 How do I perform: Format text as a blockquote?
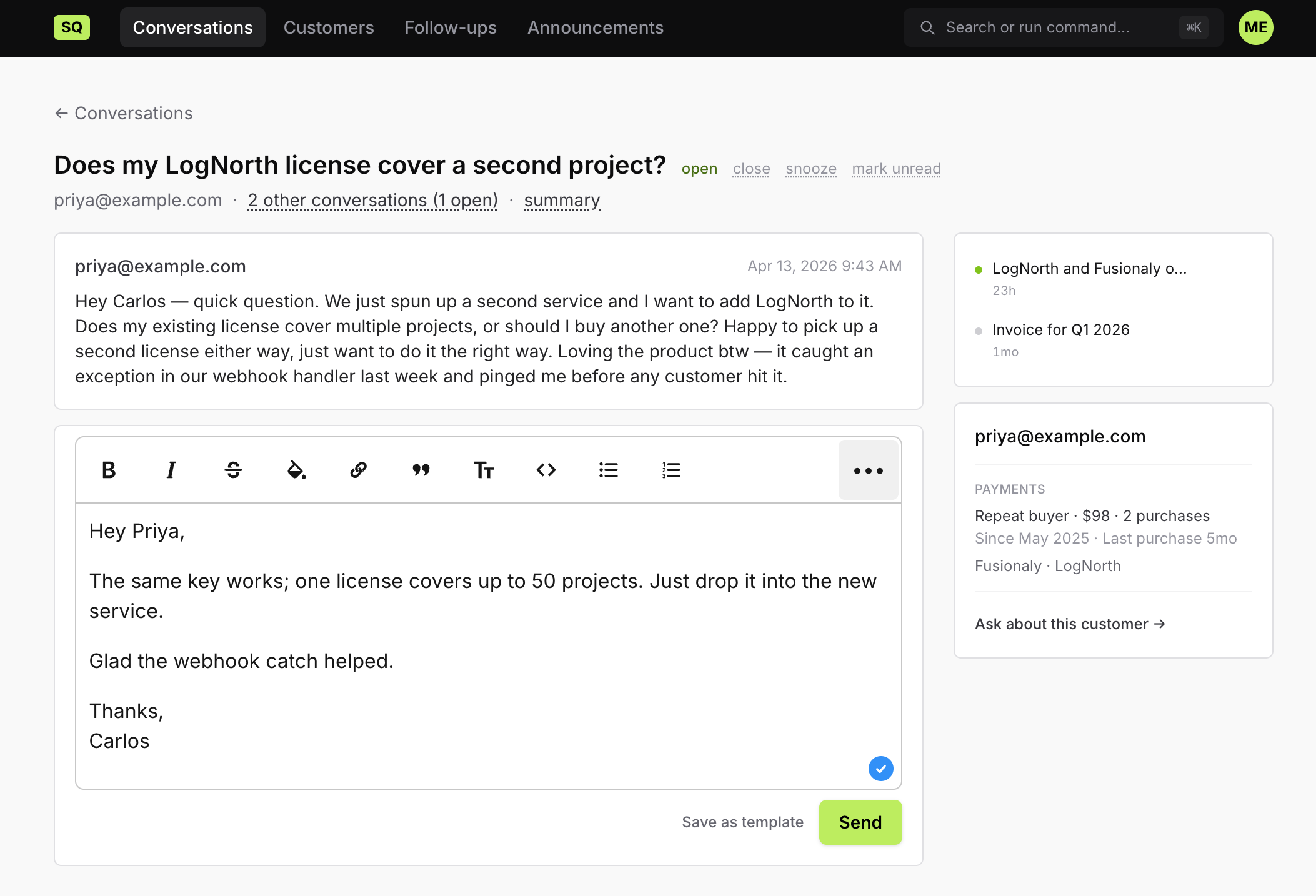421,470
